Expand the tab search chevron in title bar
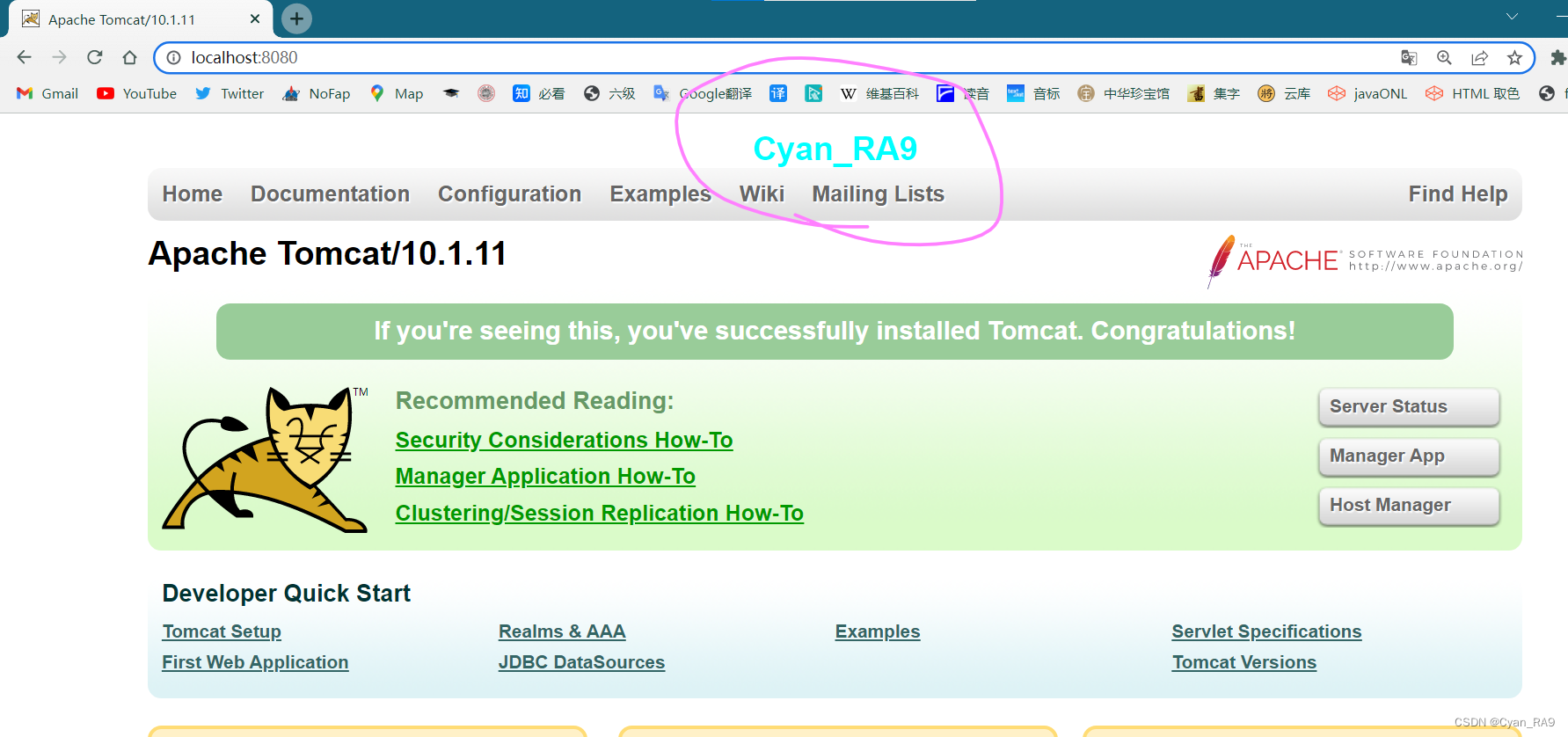The width and height of the screenshot is (1568, 737). coord(1512,16)
